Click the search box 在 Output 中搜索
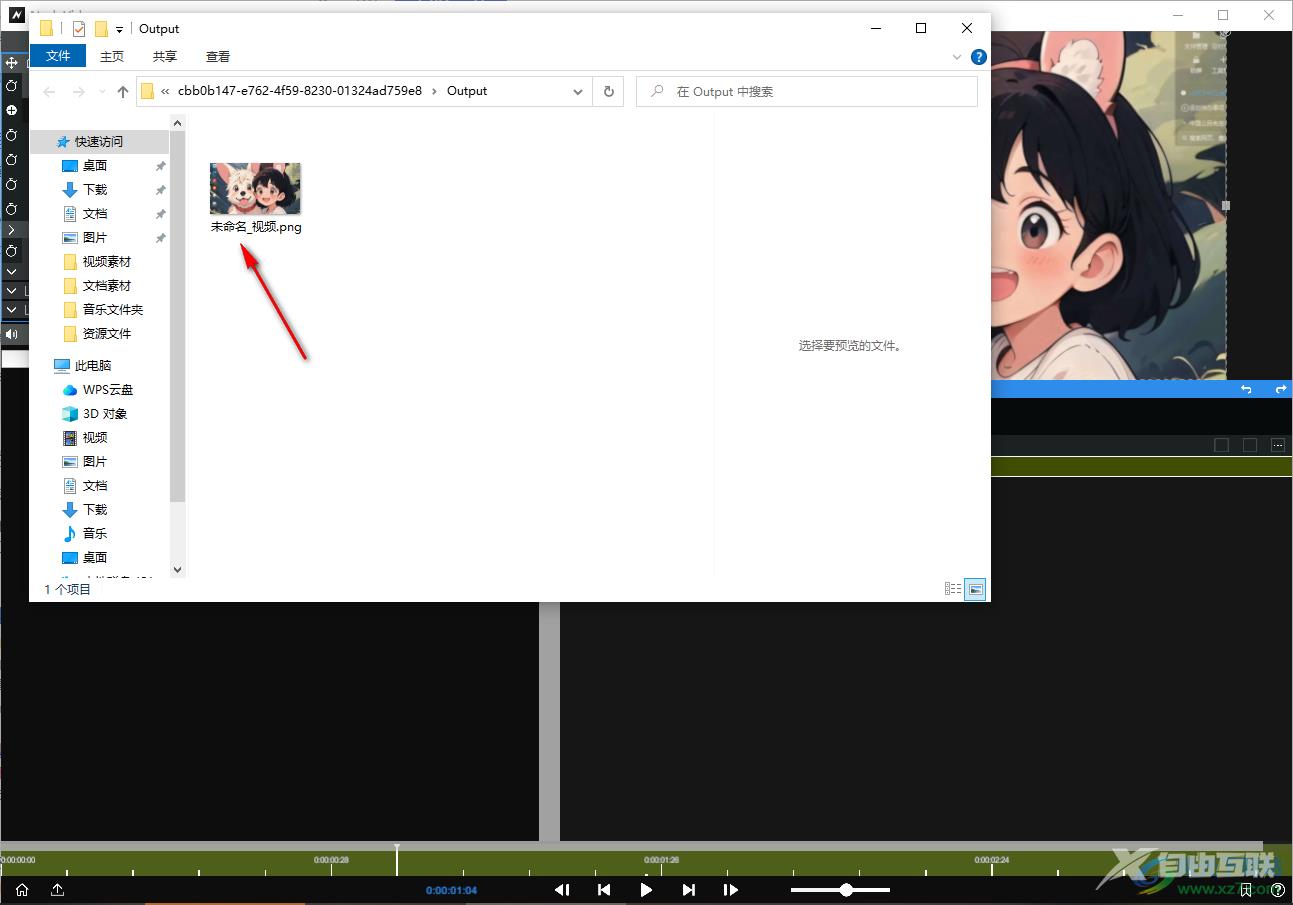This screenshot has height=905, width=1293. coord(807,91)
